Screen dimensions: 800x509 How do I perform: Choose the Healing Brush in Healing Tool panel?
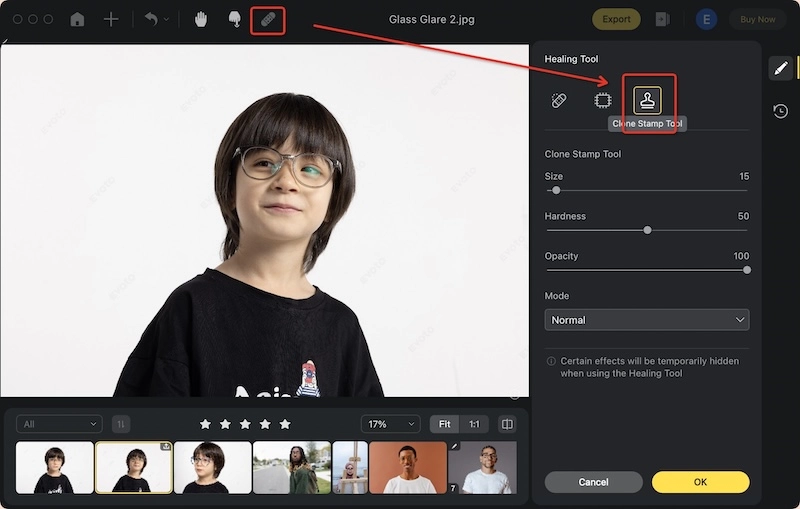559,100
